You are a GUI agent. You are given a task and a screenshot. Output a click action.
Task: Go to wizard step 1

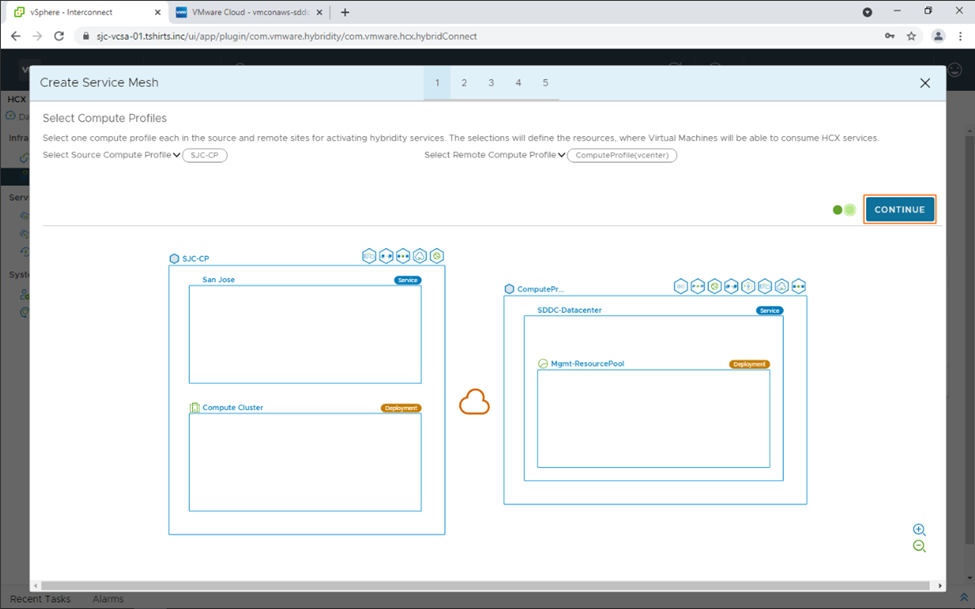(x=437, y=83)
